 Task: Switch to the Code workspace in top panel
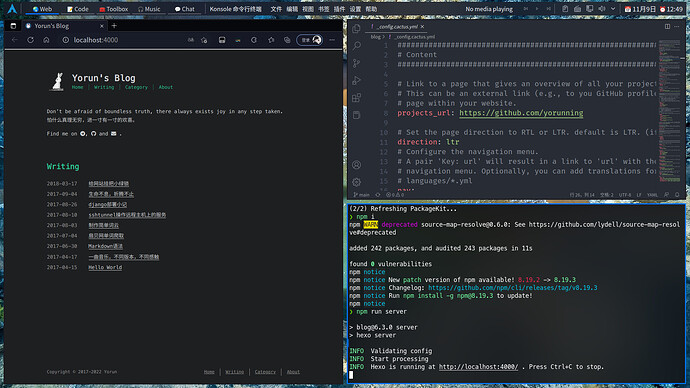[x=77, y=9]
